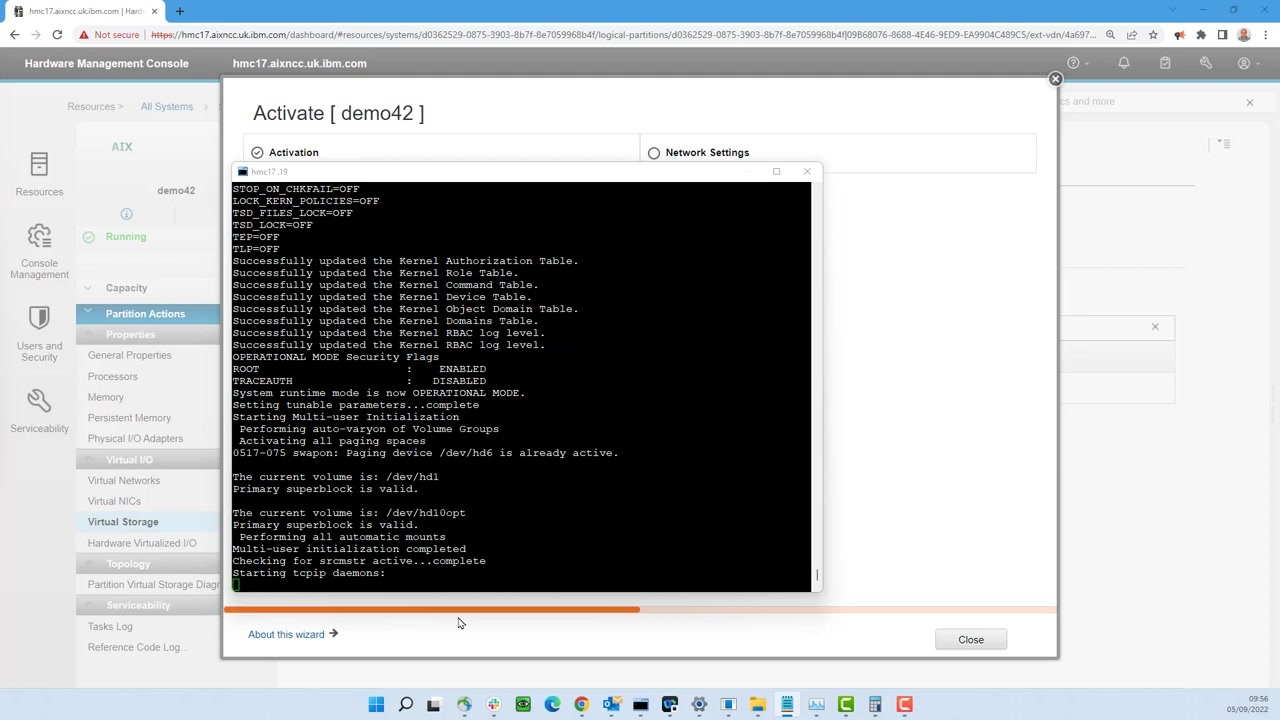Open the browser side panel icon
Image resolution: width=1280 pixels, height=720 pixels.
(x=1222, y=35)
